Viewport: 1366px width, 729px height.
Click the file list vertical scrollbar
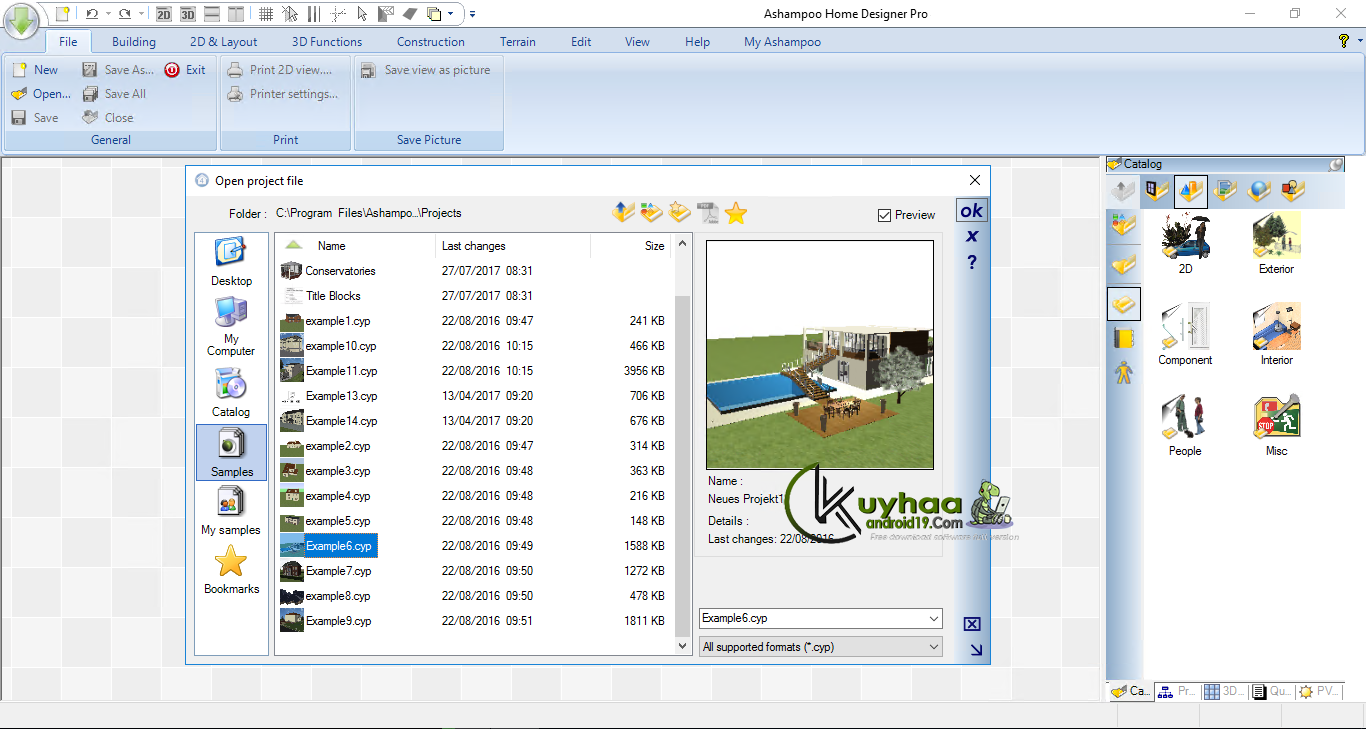[683, 446]
